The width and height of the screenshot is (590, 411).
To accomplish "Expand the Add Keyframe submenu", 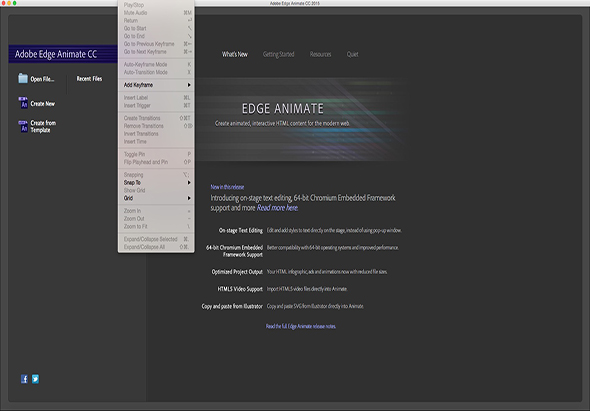I will point(156,85).
